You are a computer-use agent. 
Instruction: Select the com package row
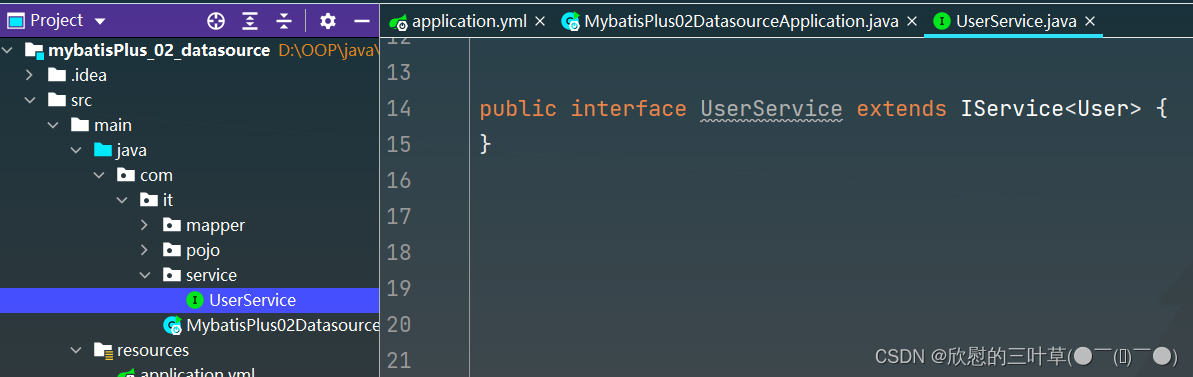click(189, 176)
